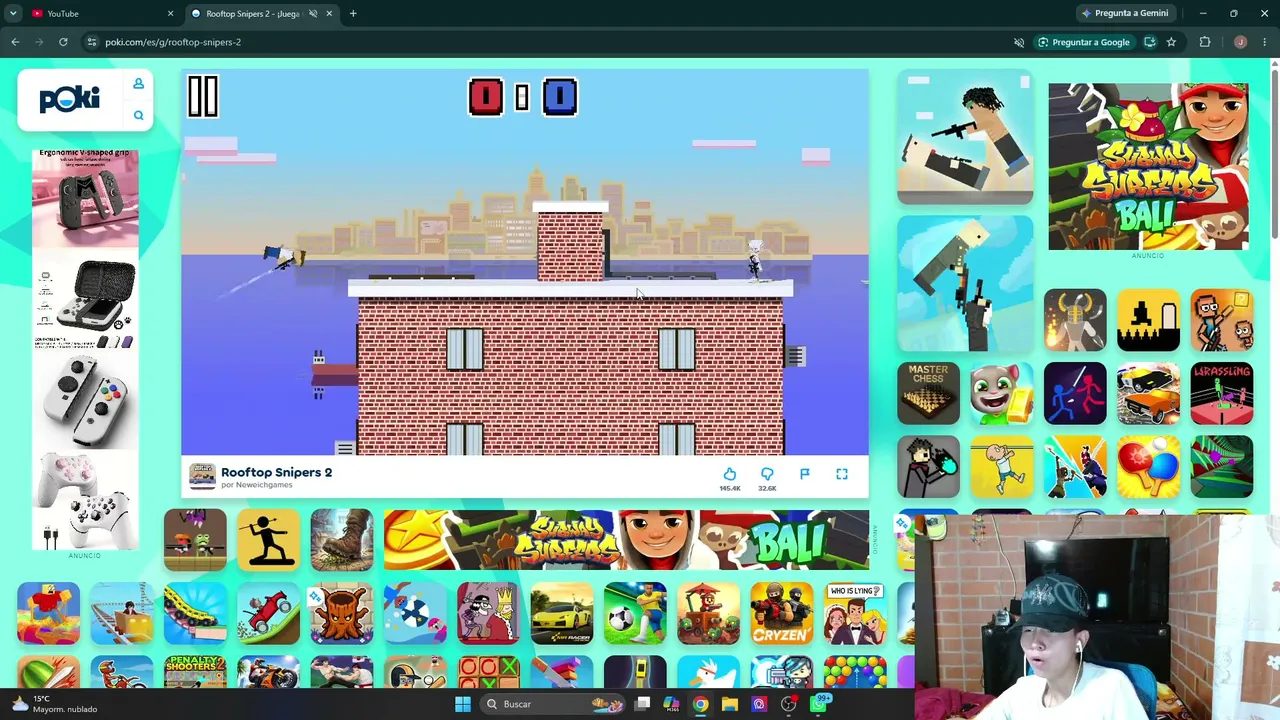
Task: Close the Rooftop Snipers 2 tab
Action: (x=328, y=13)
